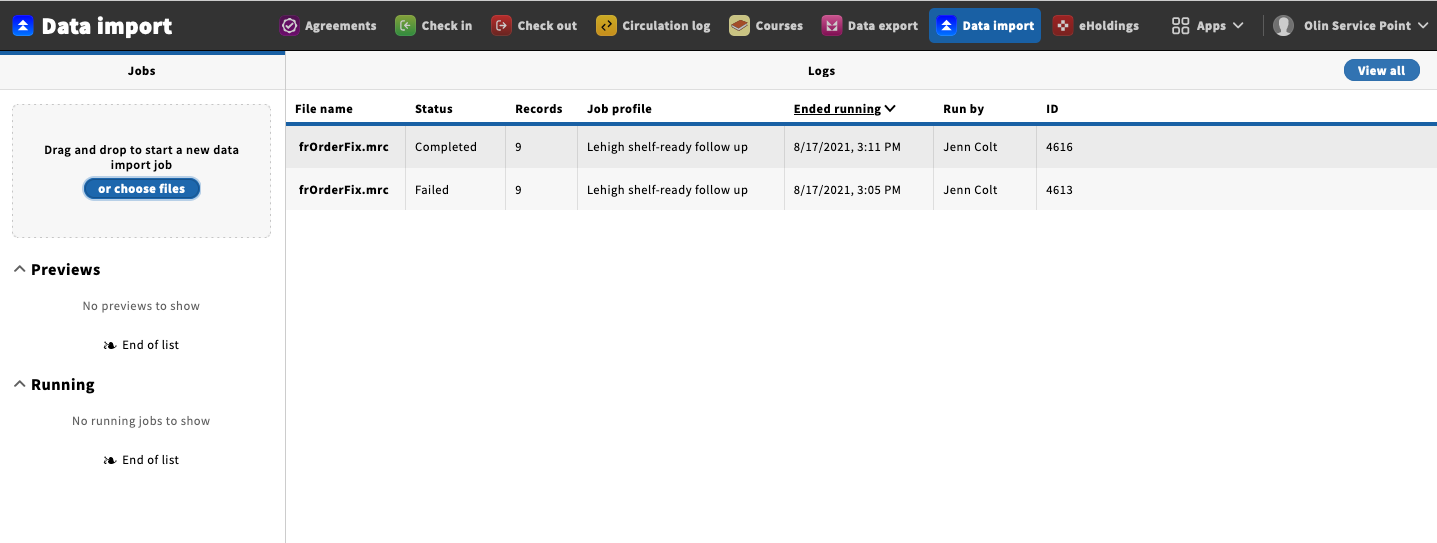The width and height of the screenshot is (1437, 543).
Task: Open the Olin Service Point dropdown
Action: coord(1349,26)
